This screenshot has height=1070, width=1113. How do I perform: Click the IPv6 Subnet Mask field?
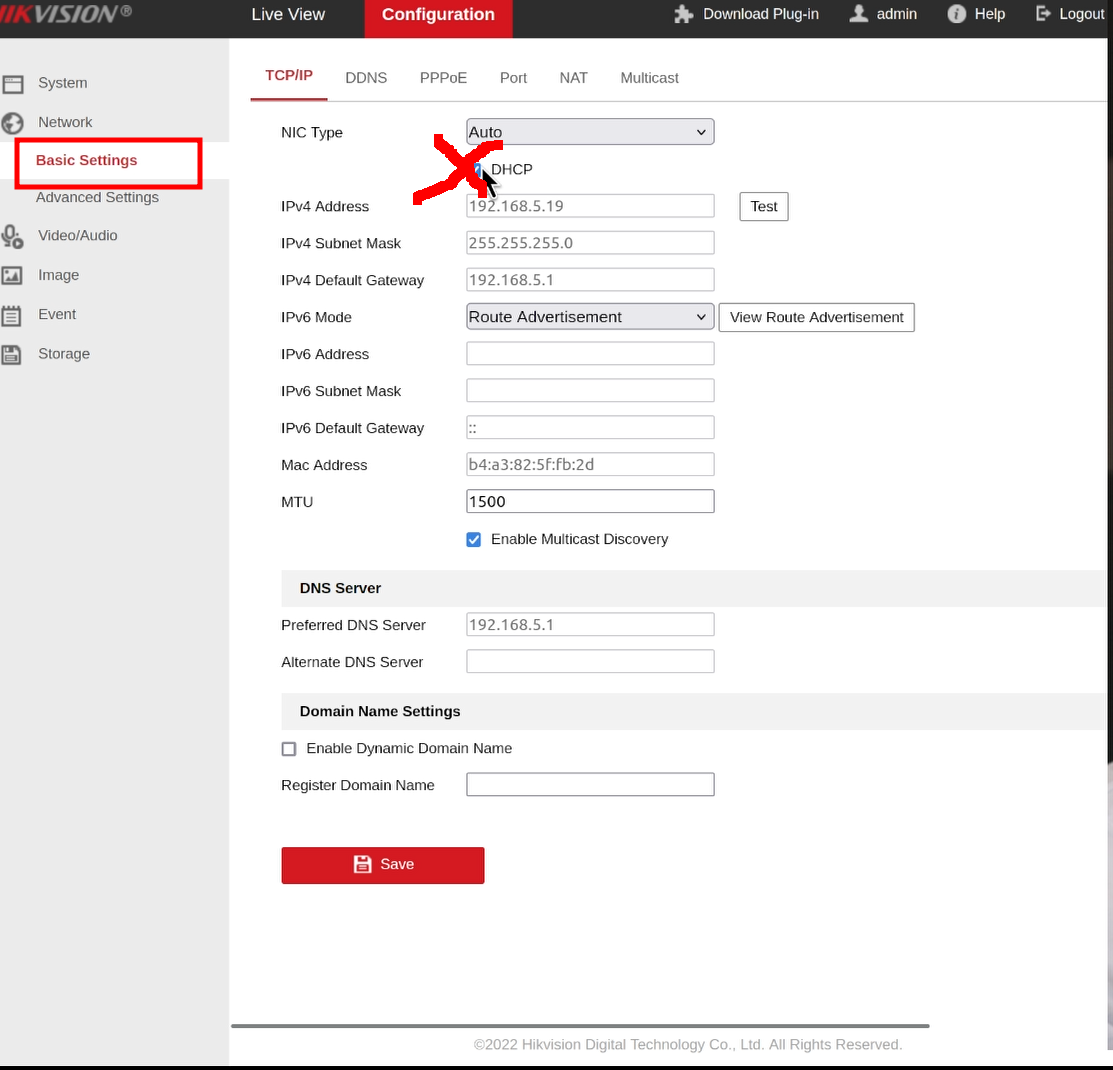(590, 391)
